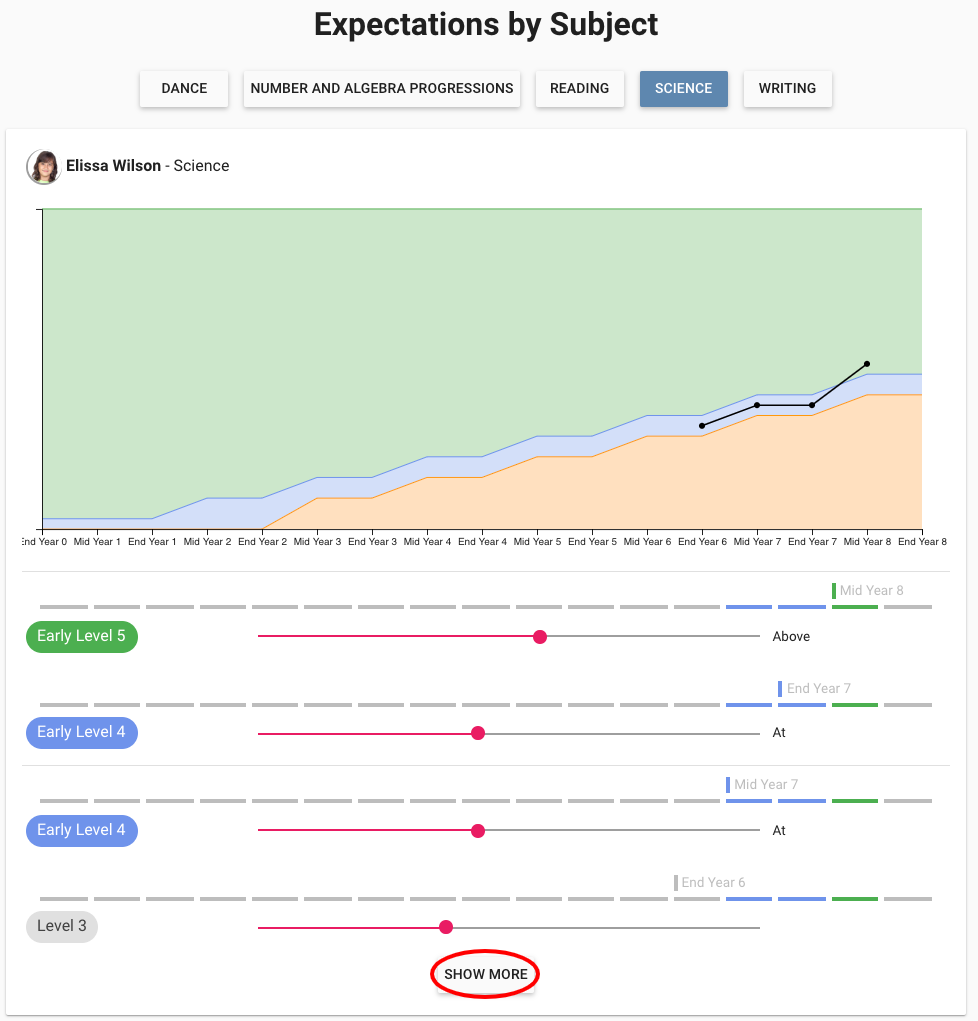
Task: Click the green Early Level 5 badge
Action: tap(81, 636)
